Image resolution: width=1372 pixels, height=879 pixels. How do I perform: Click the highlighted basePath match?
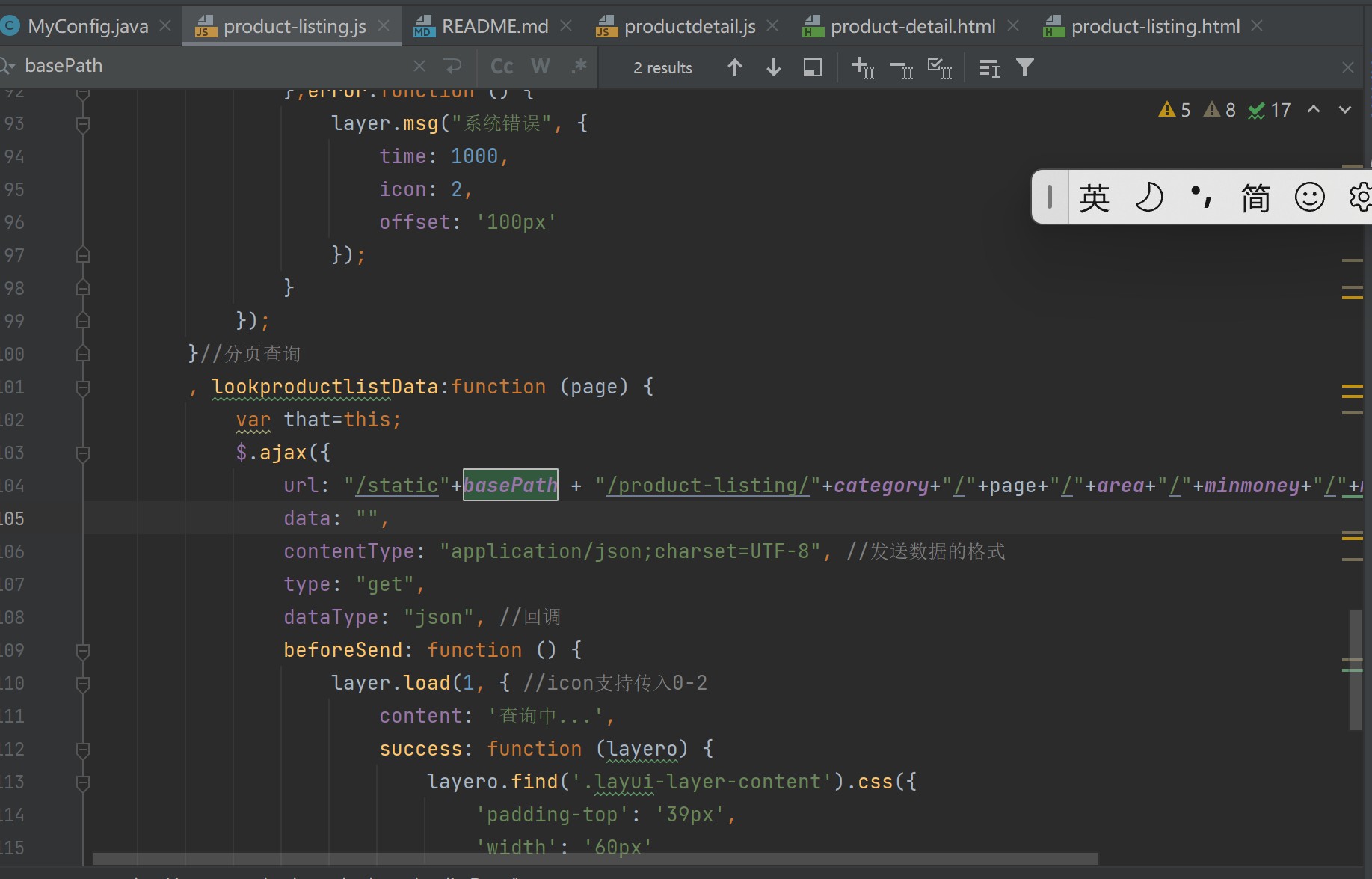[511, 486]
